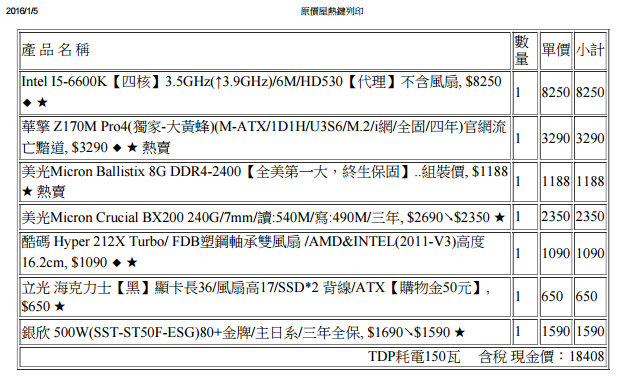Select the 美光Micron Crucial BX200 240G row
This screenshot has width=620, height=381.
(x=263, y=217)
